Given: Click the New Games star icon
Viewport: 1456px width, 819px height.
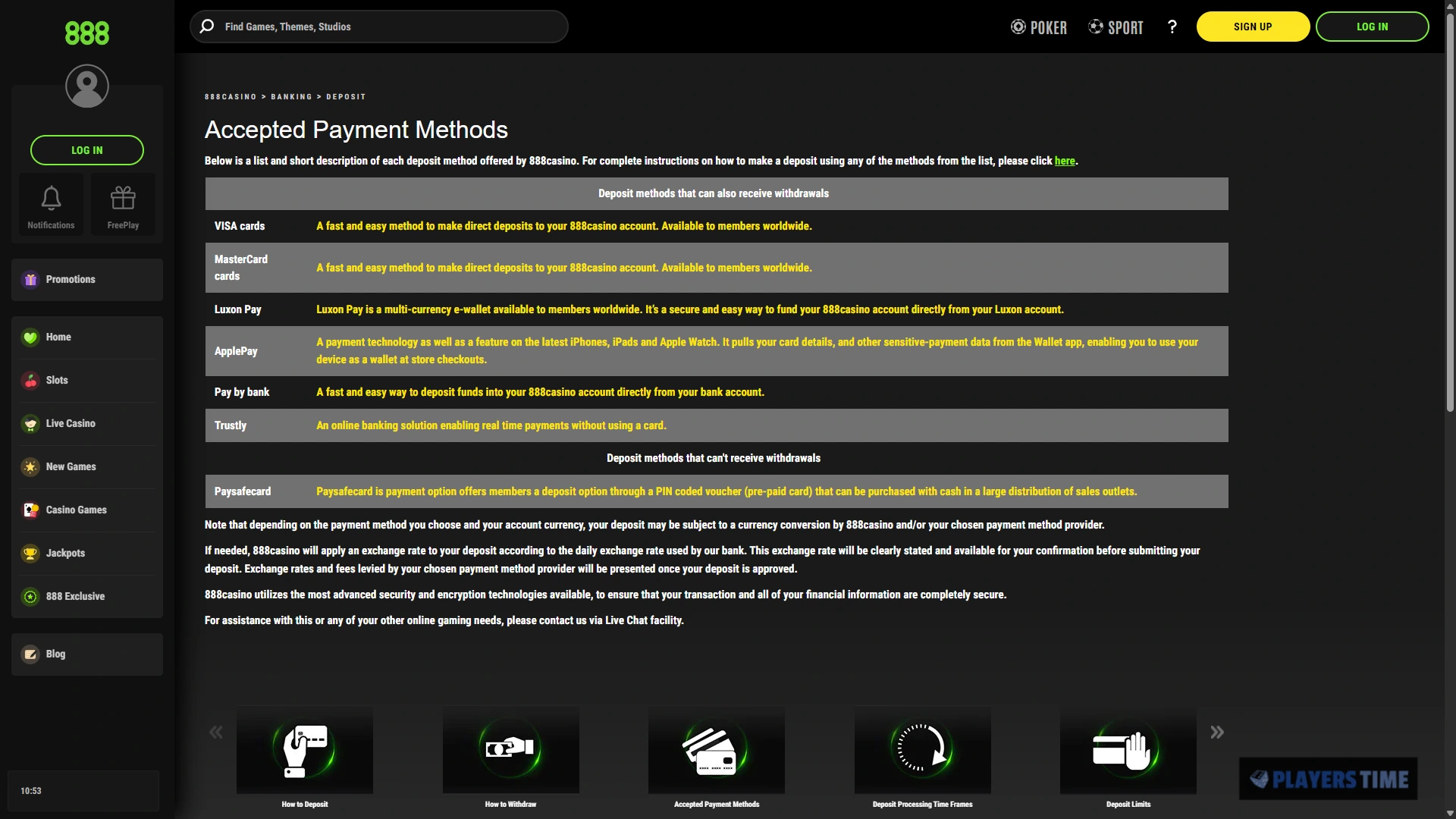Looking at the screenshot, I should pyautogui.click(x=30, y=467).
